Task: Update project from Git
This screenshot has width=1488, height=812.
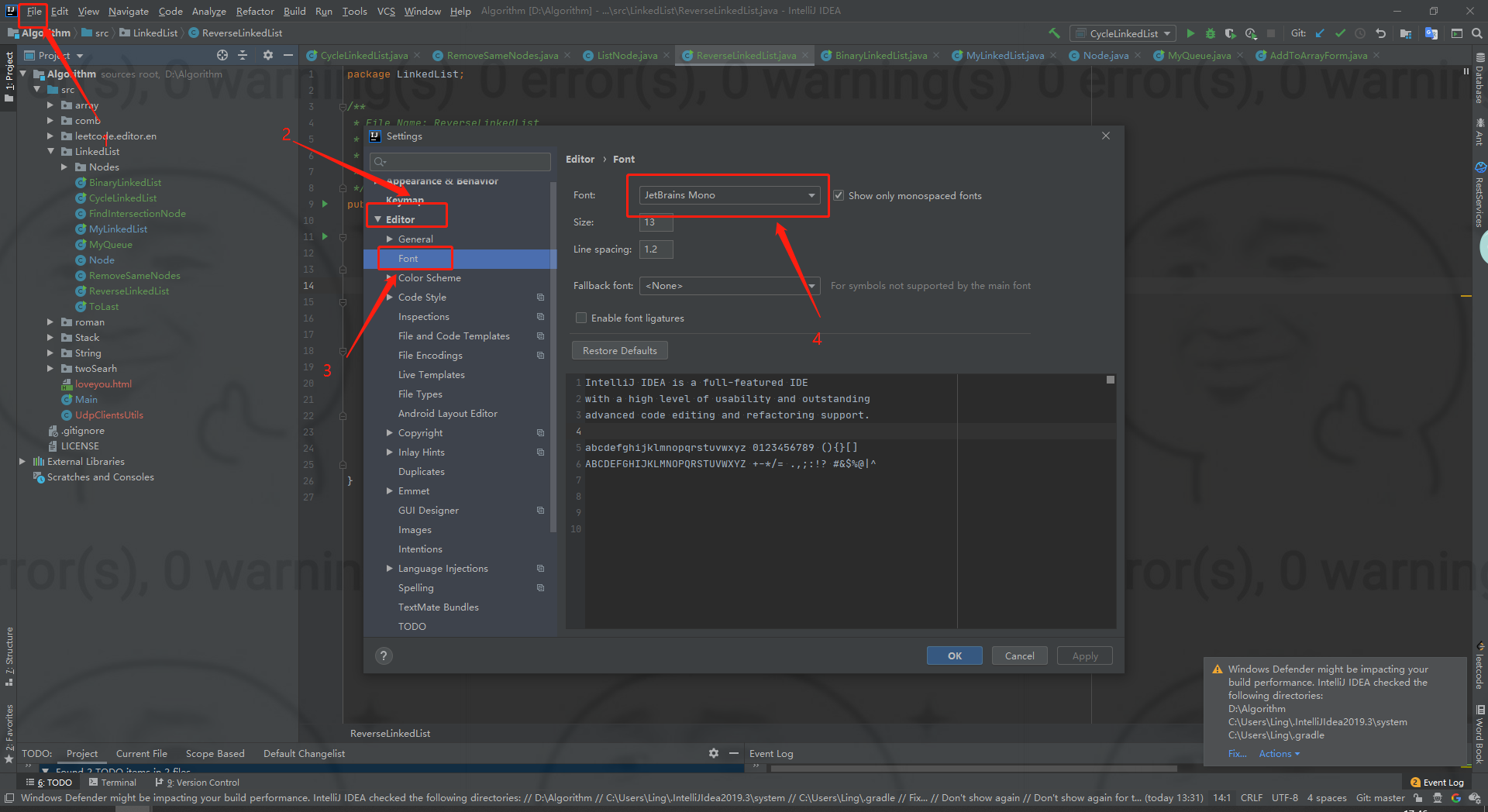Action: pyautogui.click(x=1320, y=33)
